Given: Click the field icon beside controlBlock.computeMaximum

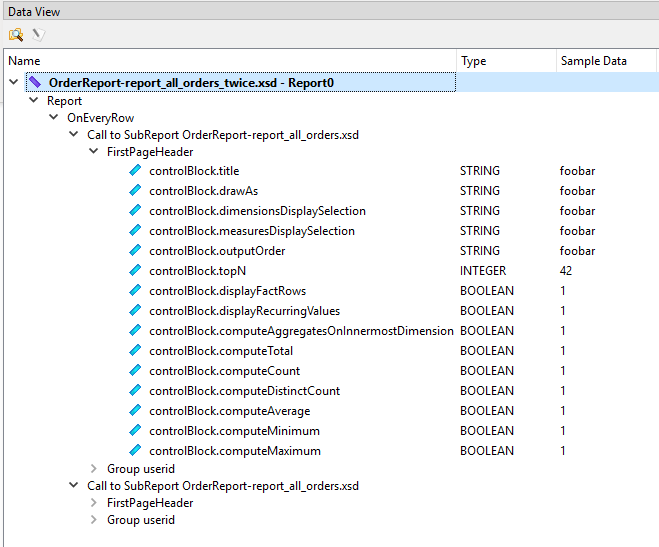Looking at the screenshot, I should 136,451.
